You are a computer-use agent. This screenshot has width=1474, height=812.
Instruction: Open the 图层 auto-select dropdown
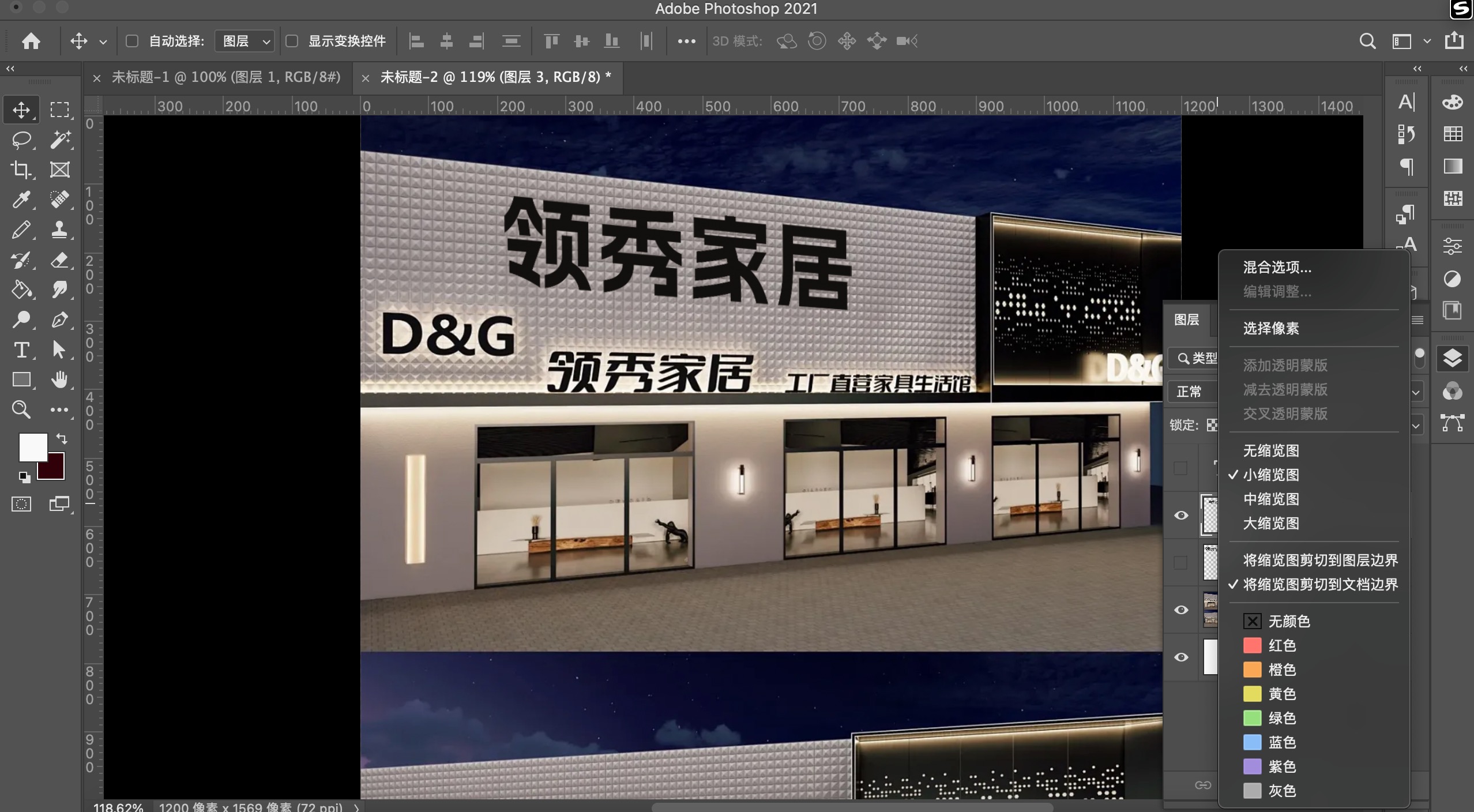[x=245, y=41]
